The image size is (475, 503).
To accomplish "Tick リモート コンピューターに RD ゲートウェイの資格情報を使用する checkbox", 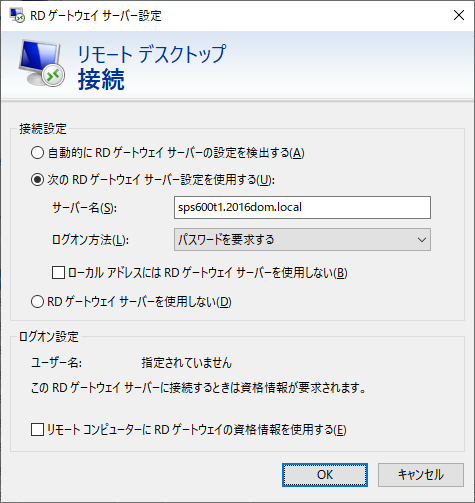I will 37,429.
